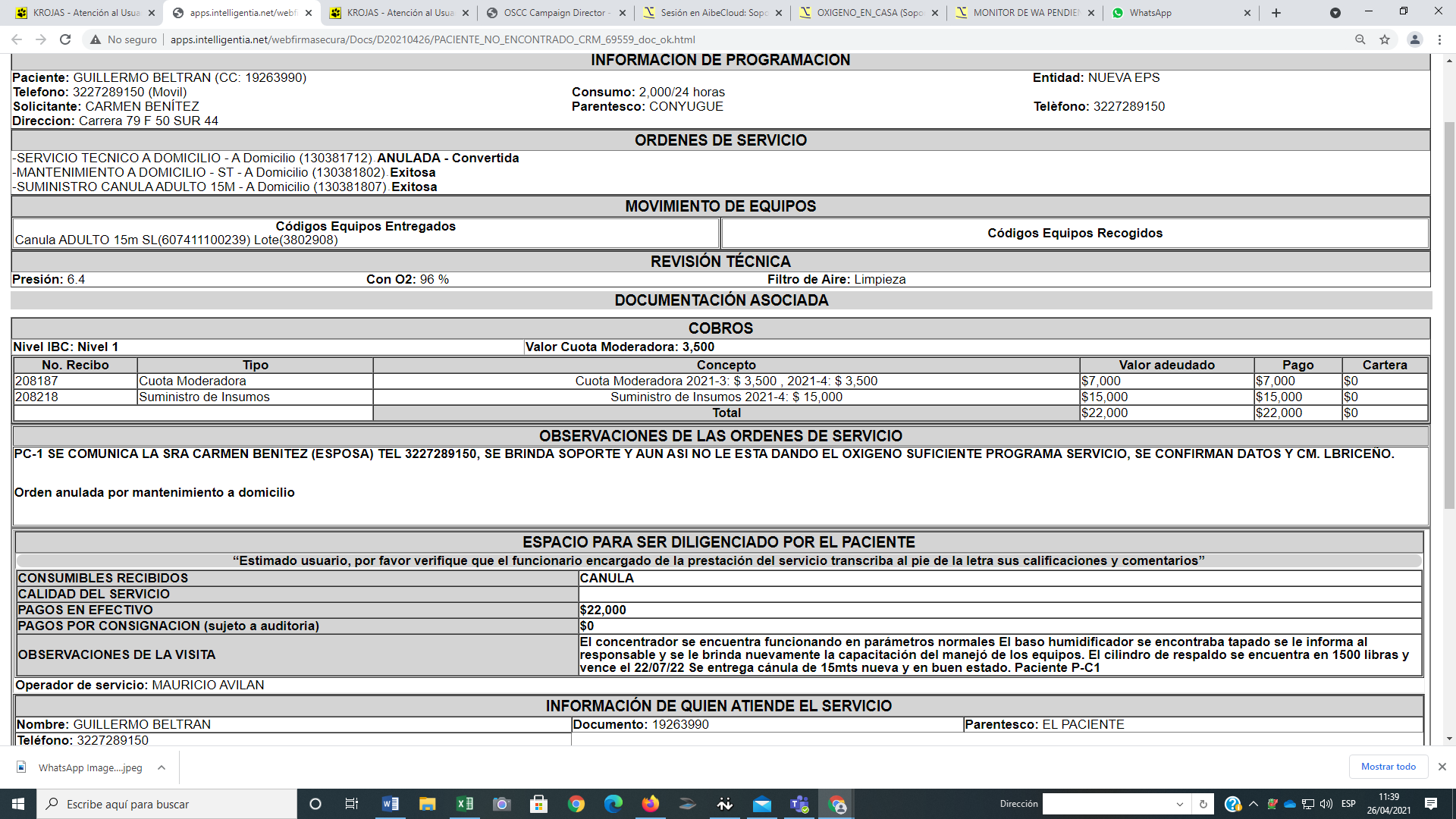Close the OSCC Campaign Director tab
This screenshot has width=1456, height=819.
623,13
